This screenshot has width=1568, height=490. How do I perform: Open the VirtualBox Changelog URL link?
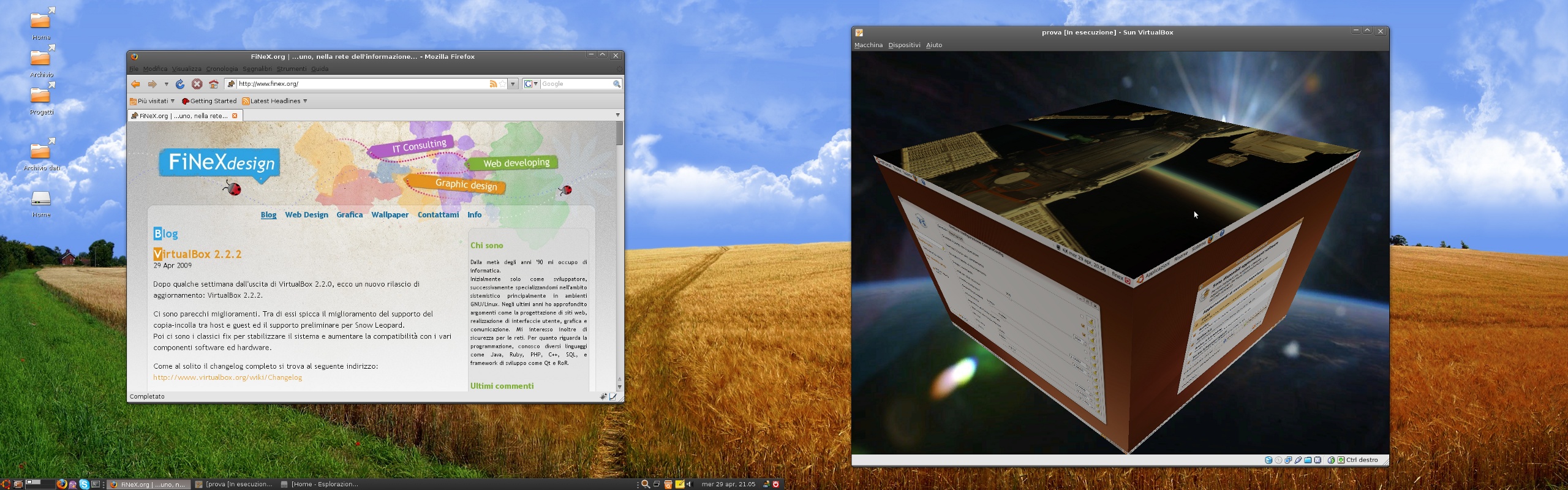click(227, 377)
